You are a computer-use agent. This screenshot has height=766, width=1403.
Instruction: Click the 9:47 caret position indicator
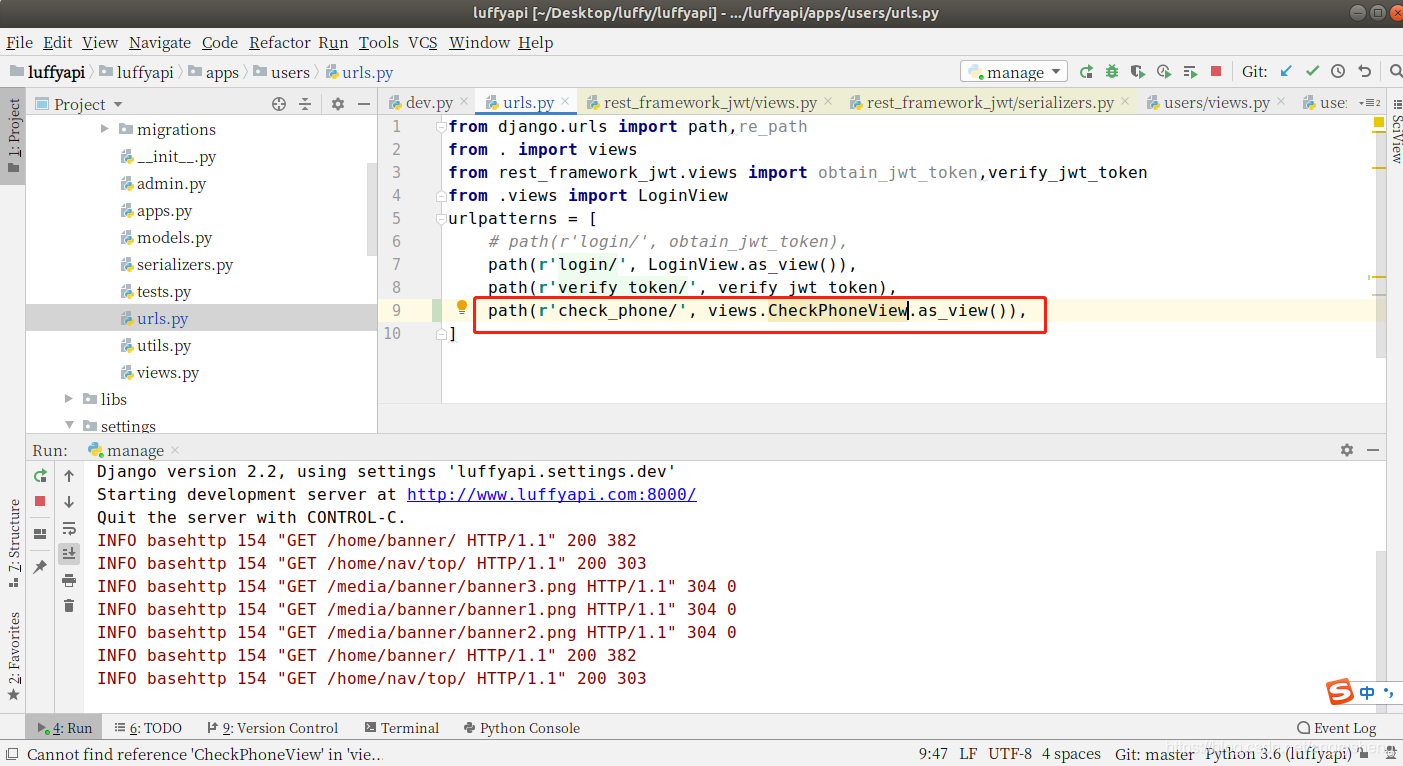pyautogui.click(x=933, y=754)
